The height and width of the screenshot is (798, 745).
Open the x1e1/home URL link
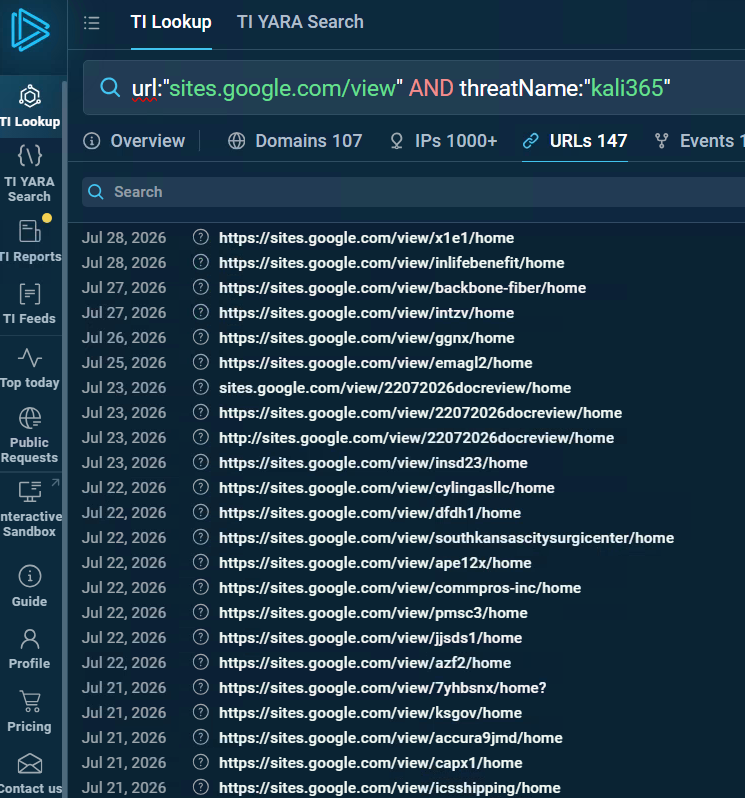[366, 238]
